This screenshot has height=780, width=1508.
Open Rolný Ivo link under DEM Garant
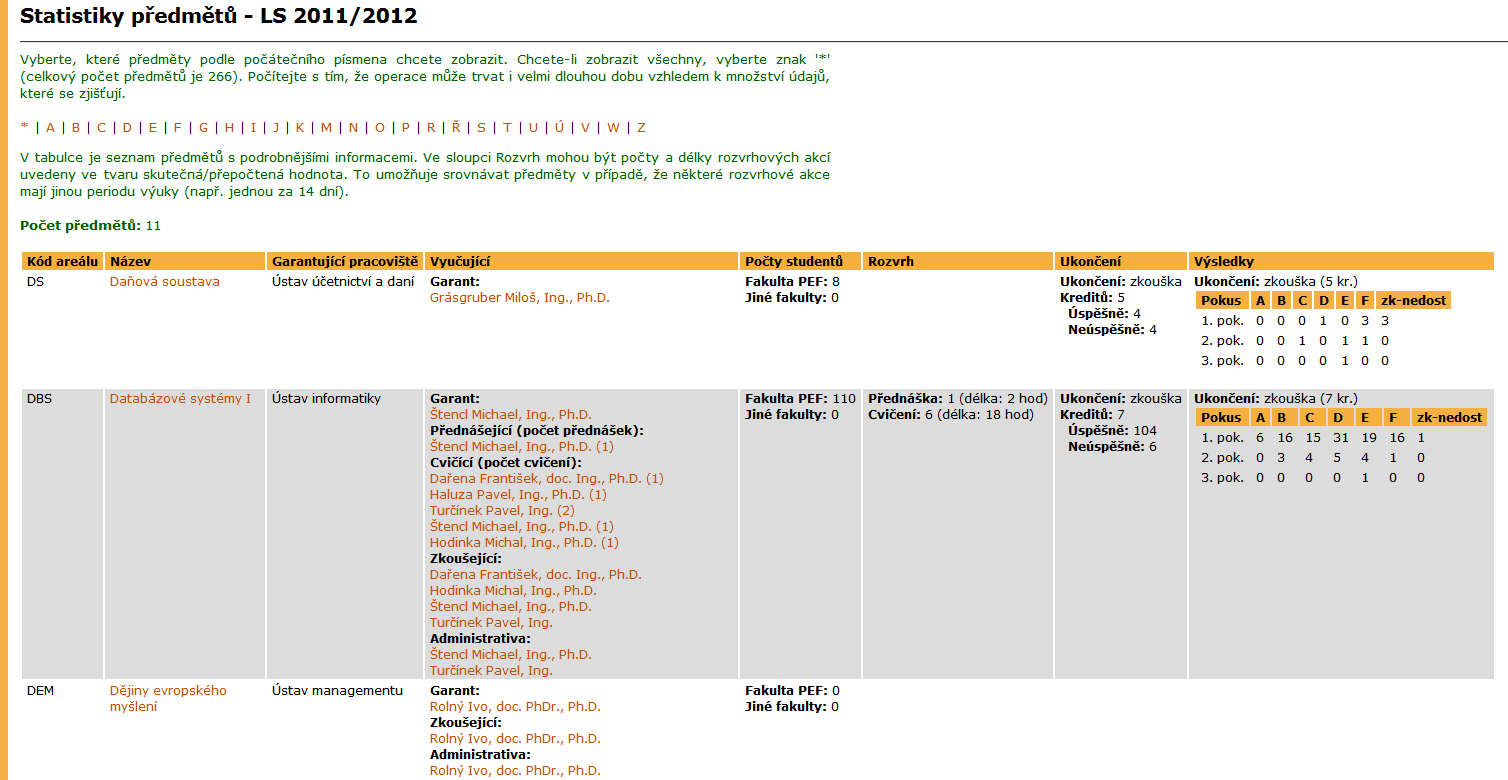coord(515,707)
